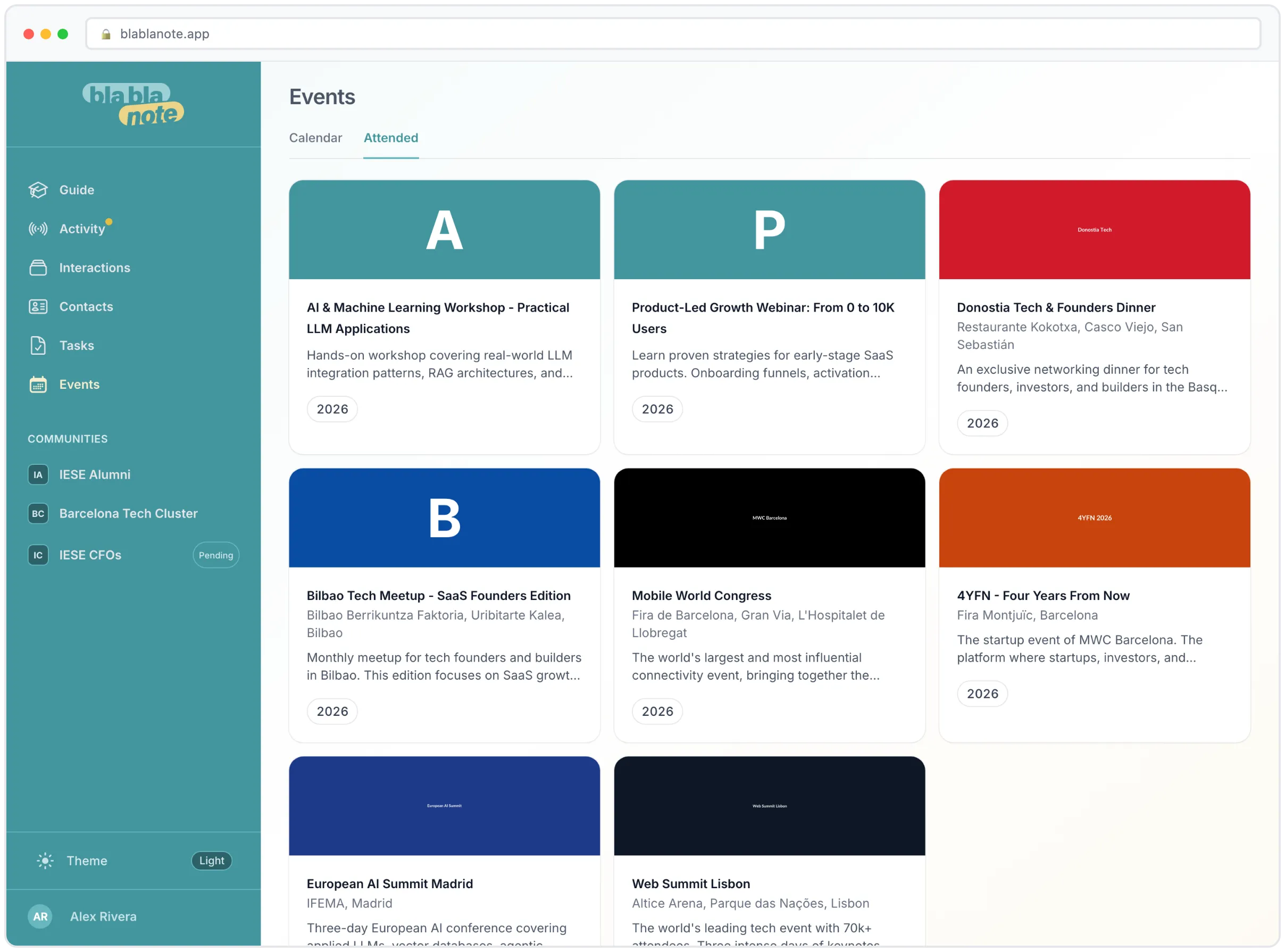
Task: Click the IC badge for IESE CFOs
Action: [x=38, y=556]
